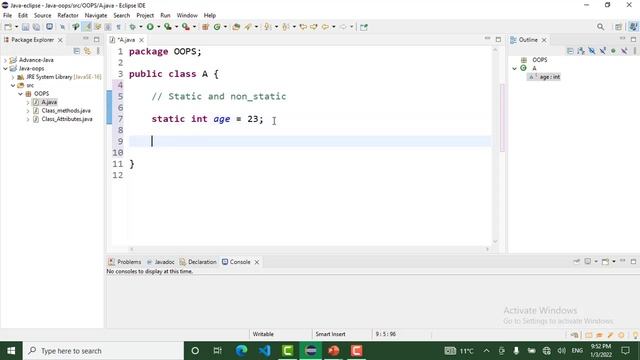640x360 pixels.
Task: Collapse the src folder
Action: tap(13, 85)
